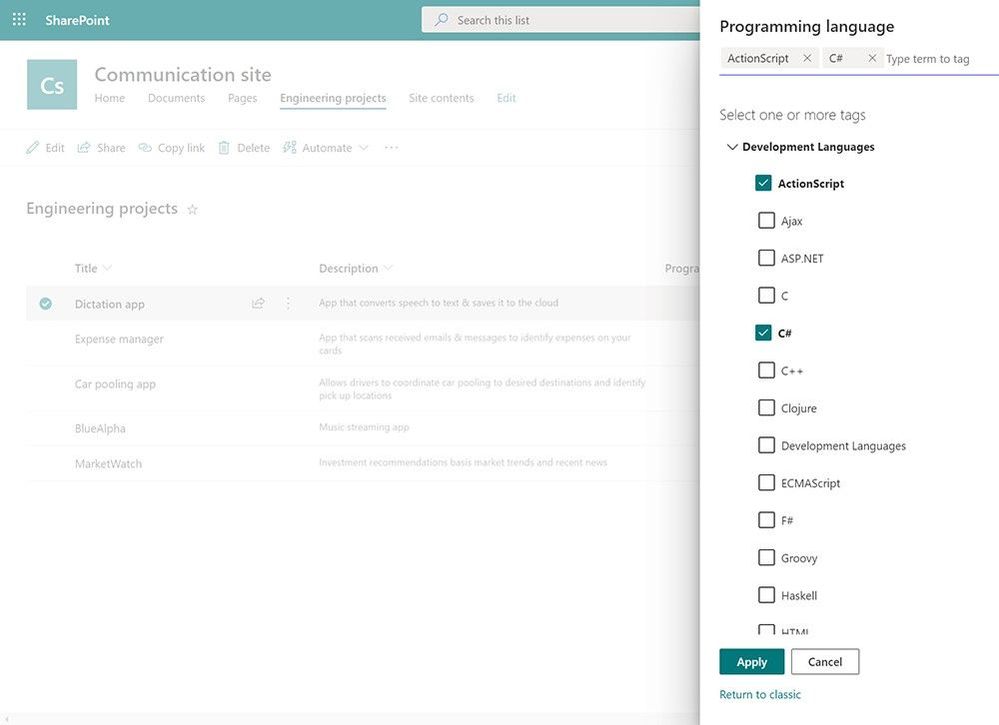Open the MarketWatch item
This screenshot has height=725, width=999.
[108, 464]
